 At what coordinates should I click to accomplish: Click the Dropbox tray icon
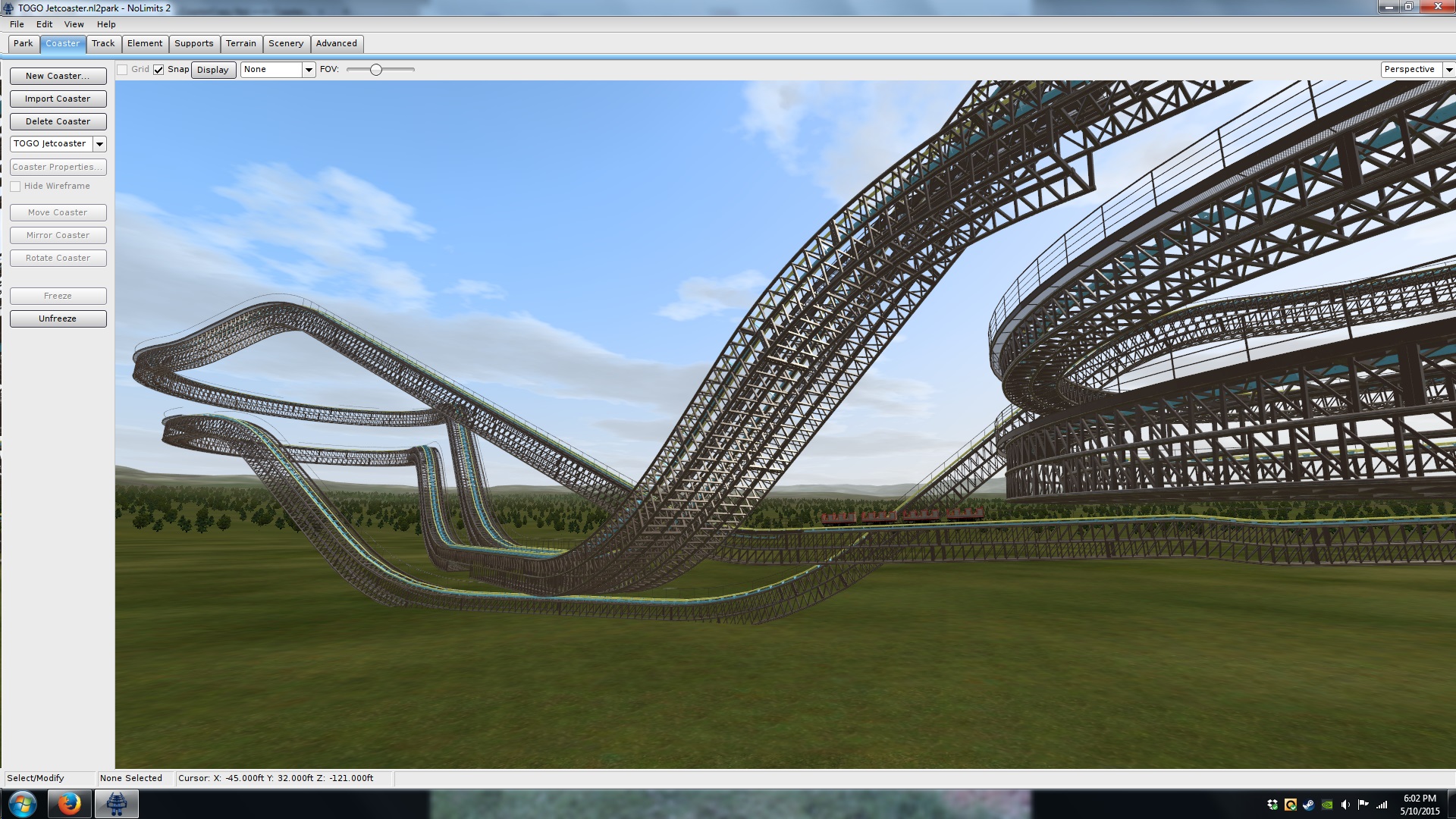pyautogui.click(x=1272, y=805)
